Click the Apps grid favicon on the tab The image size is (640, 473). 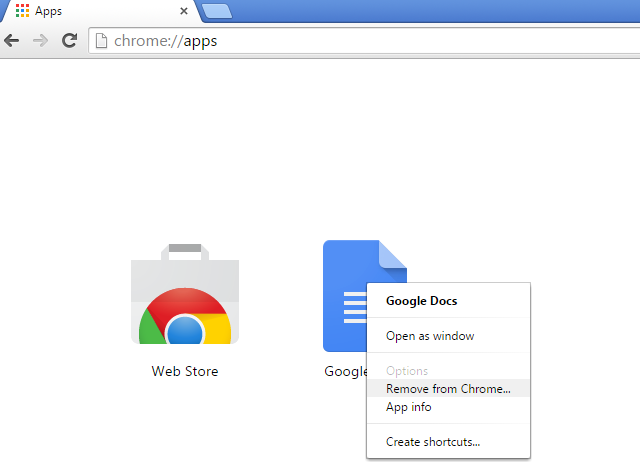[x=22, y=11]
